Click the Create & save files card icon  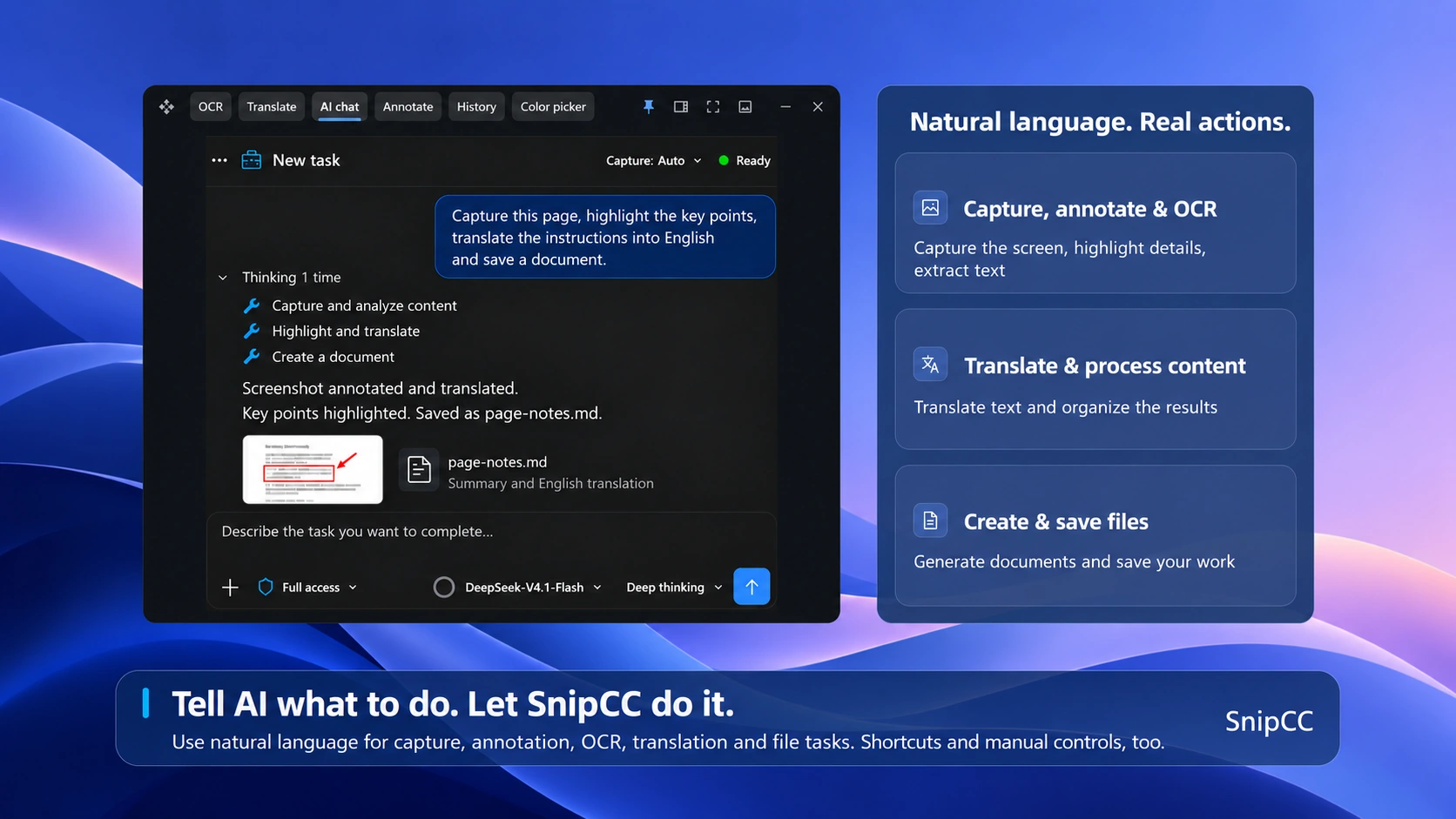[x=930, y=520]
